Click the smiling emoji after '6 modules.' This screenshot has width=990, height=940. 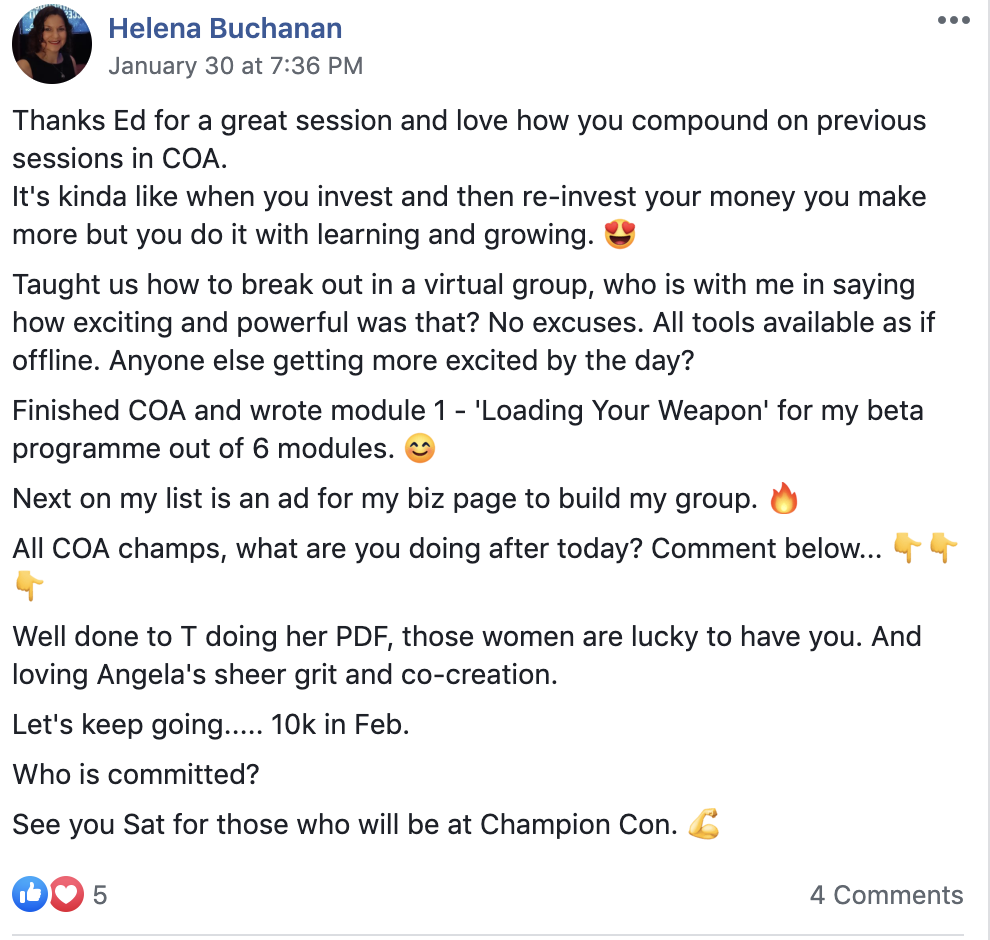coord(421,449)
